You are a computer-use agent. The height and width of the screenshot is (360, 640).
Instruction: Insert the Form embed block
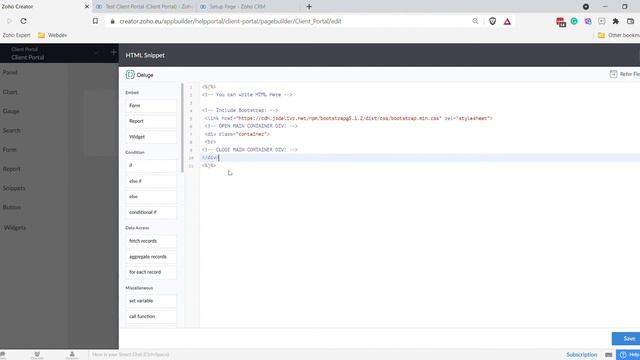click(151, 106)
